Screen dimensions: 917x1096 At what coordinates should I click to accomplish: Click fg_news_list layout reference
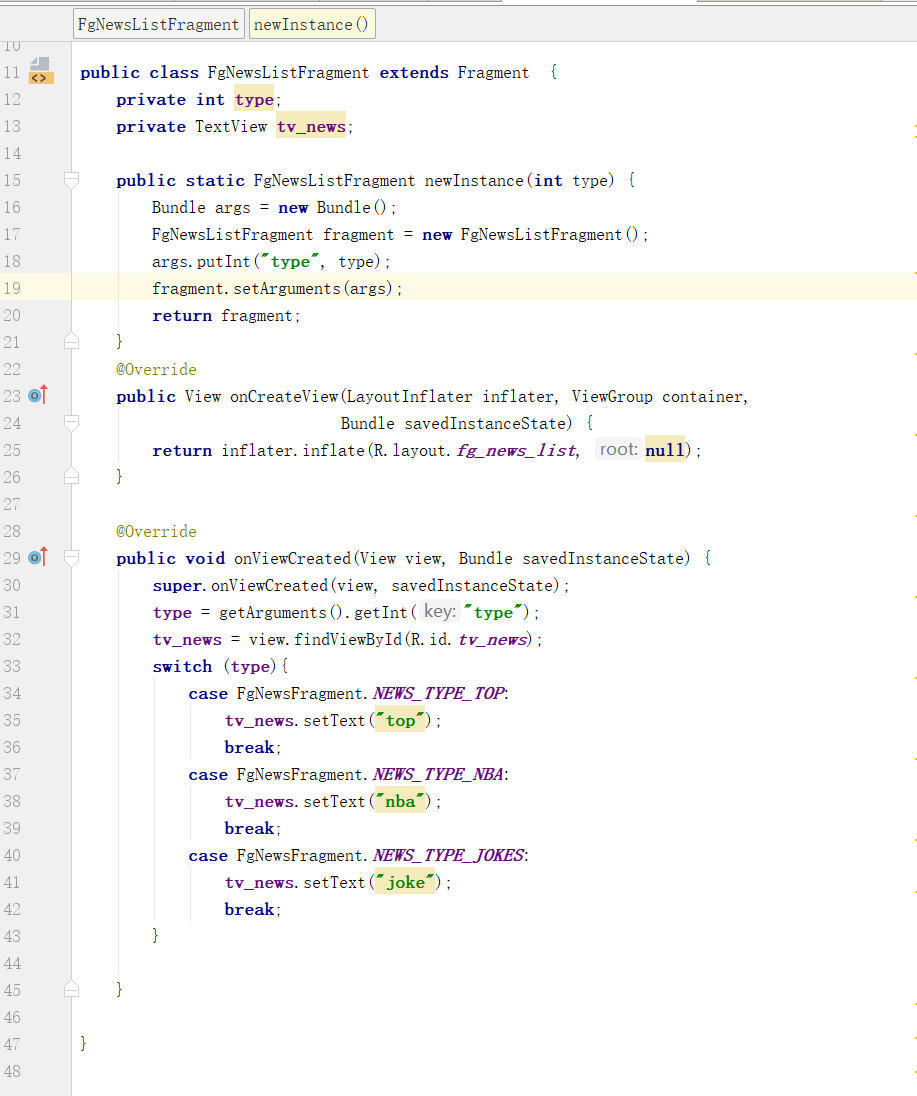(518, 451)
